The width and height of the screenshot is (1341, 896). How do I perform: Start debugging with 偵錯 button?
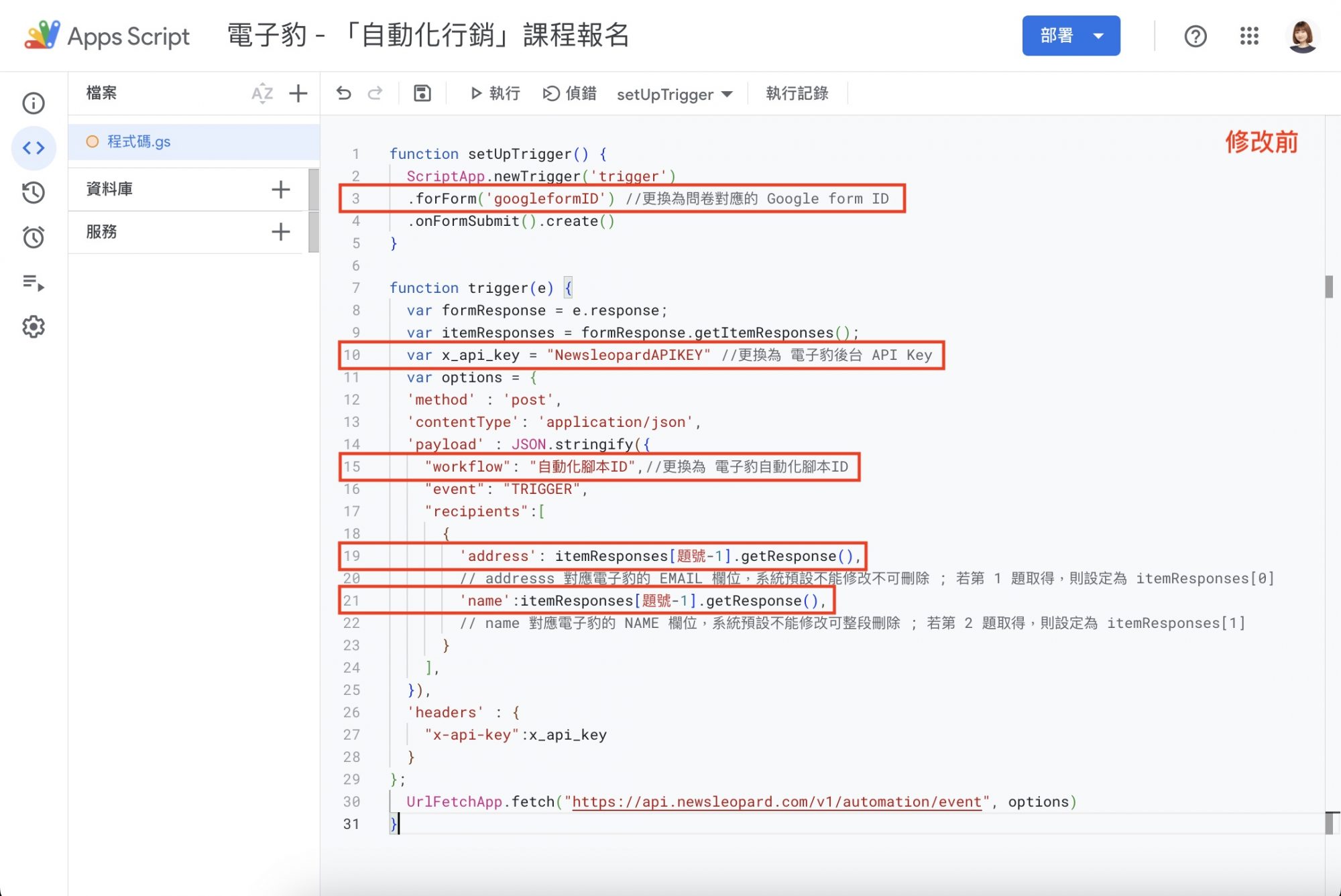[569, 93]
